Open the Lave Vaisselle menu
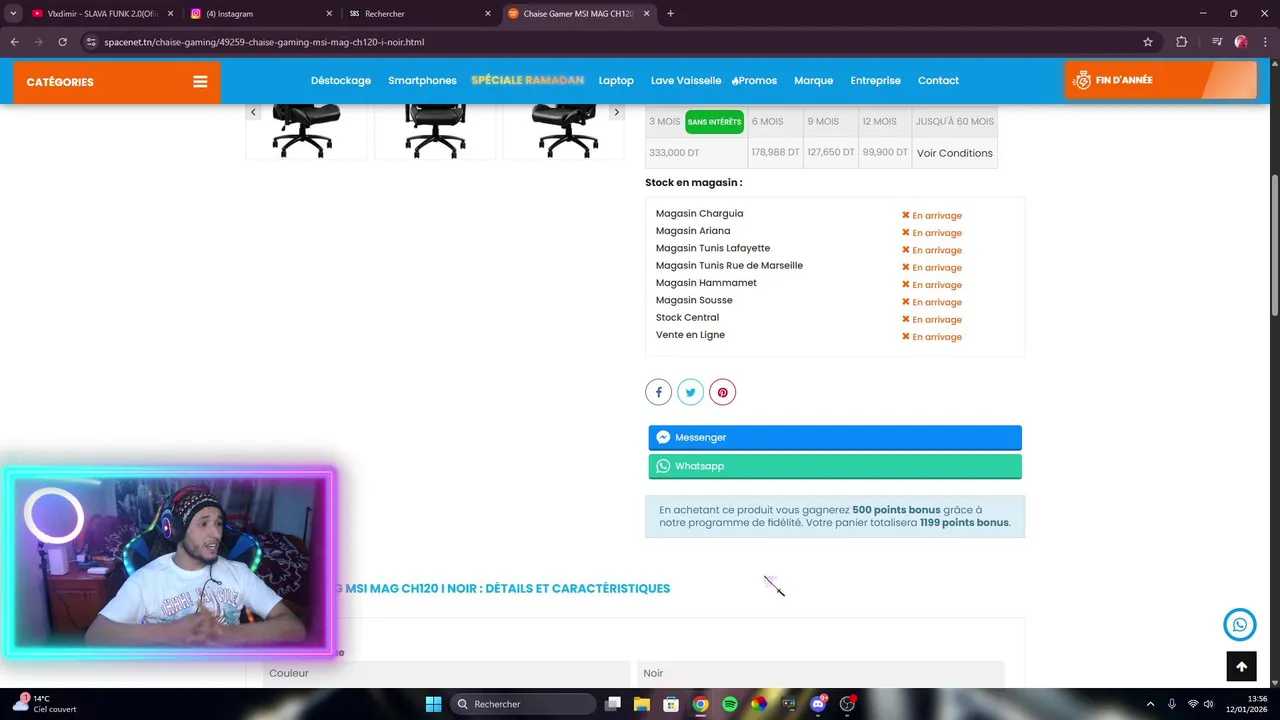This screenshot has height=720, width=1280. [x=686, y=81]
